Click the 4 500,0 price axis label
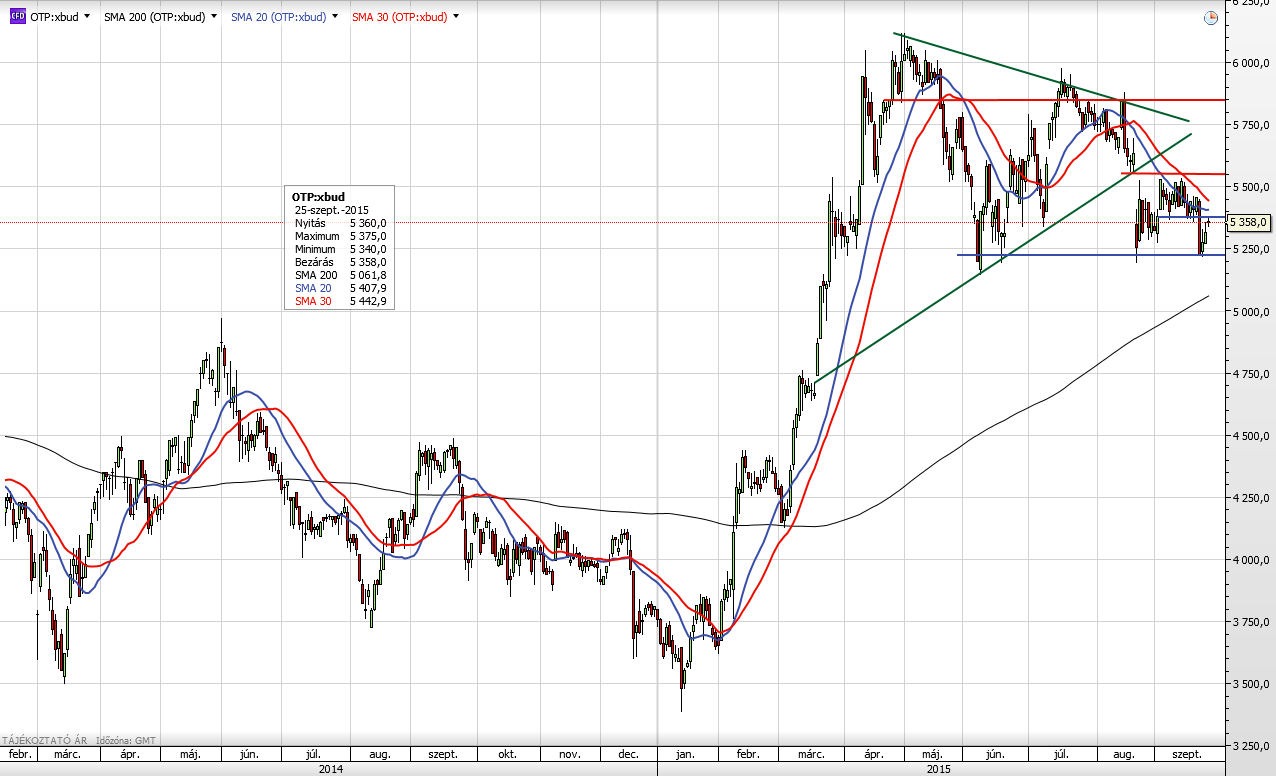Image resolution: width=1276 pixels, height=776 pixels. point(1250,436)
